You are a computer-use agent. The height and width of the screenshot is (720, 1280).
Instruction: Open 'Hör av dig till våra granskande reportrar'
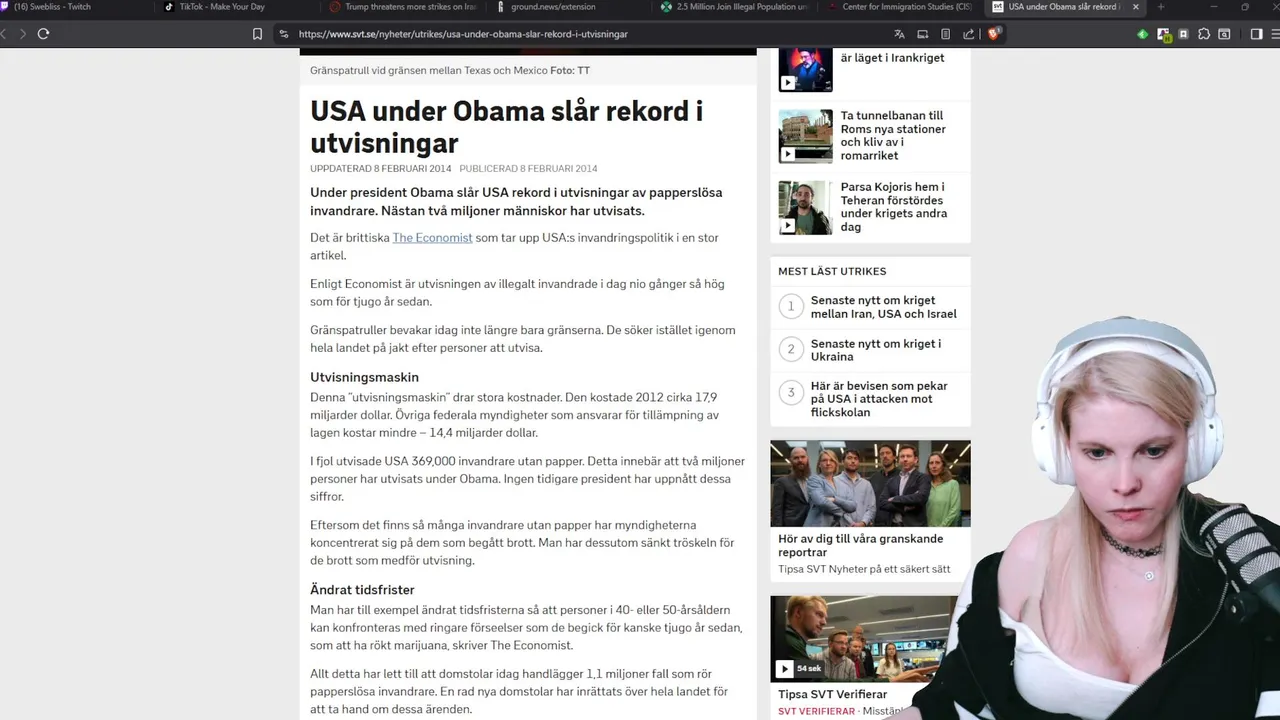coord(860,545)
